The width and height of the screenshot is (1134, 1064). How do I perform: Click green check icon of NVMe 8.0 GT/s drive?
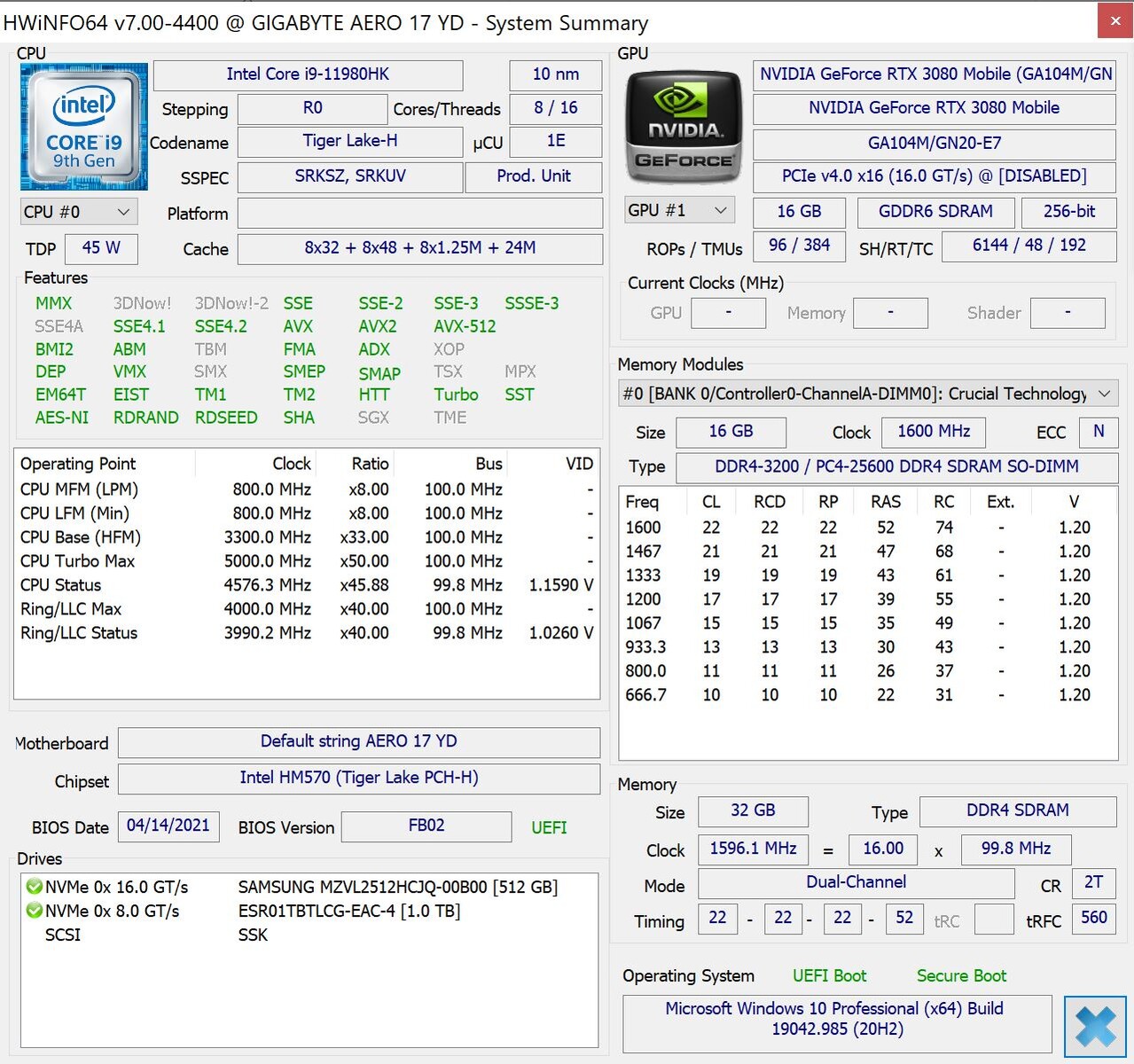click(x=35, y=911)
